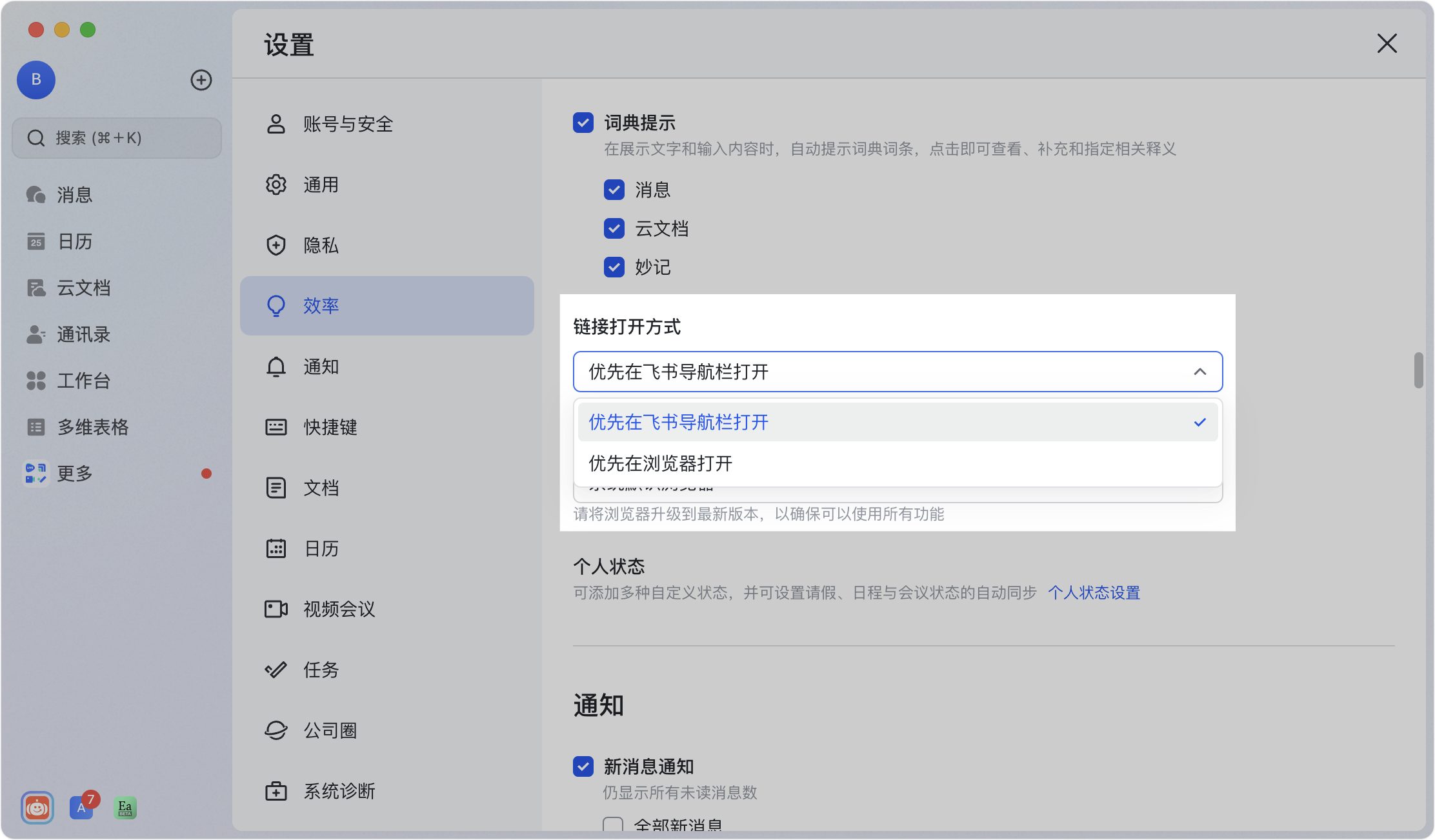Collapse the 链接打开方式 dropdown

(898, 372)
